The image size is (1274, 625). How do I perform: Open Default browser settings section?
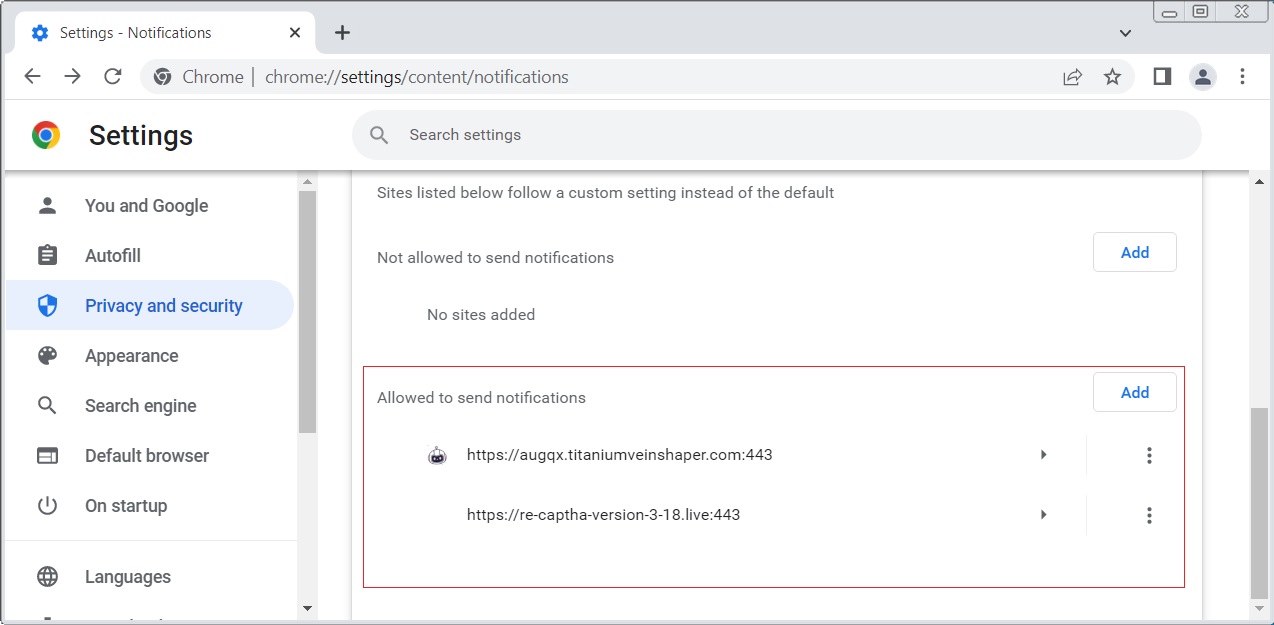pyautogui.click(x=150, y=456)
